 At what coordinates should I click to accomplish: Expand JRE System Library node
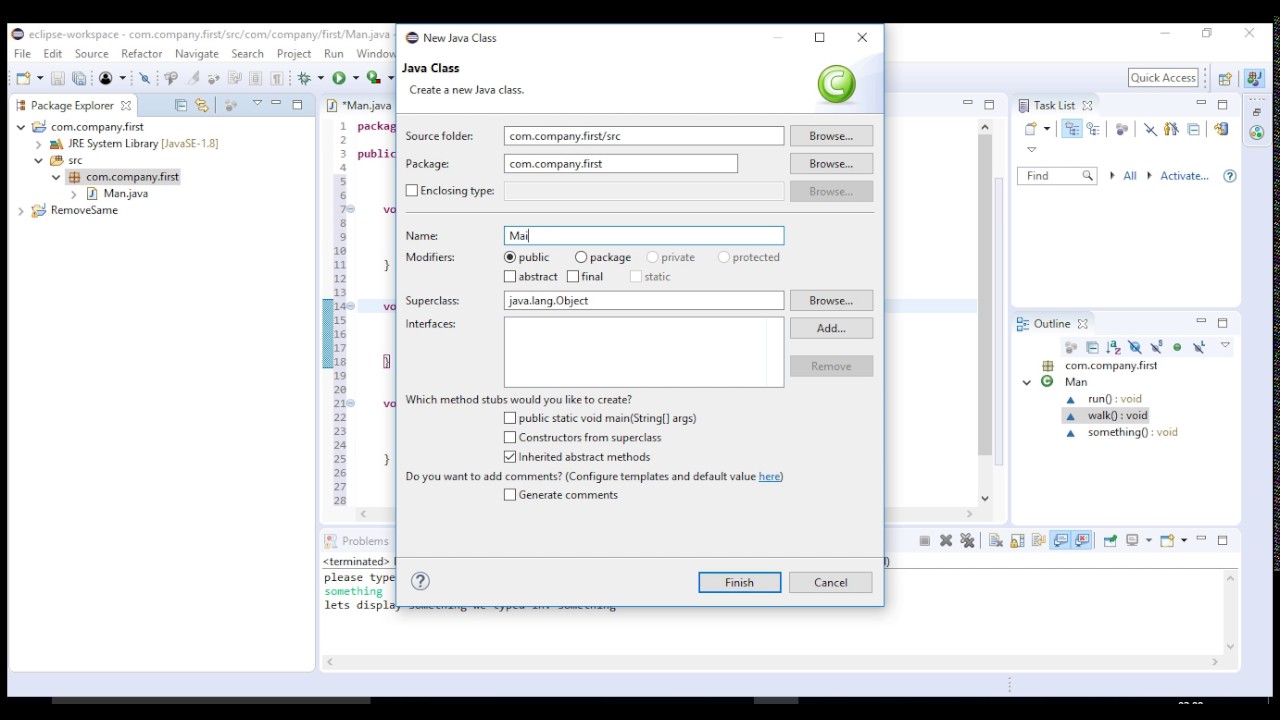(39, 144)
